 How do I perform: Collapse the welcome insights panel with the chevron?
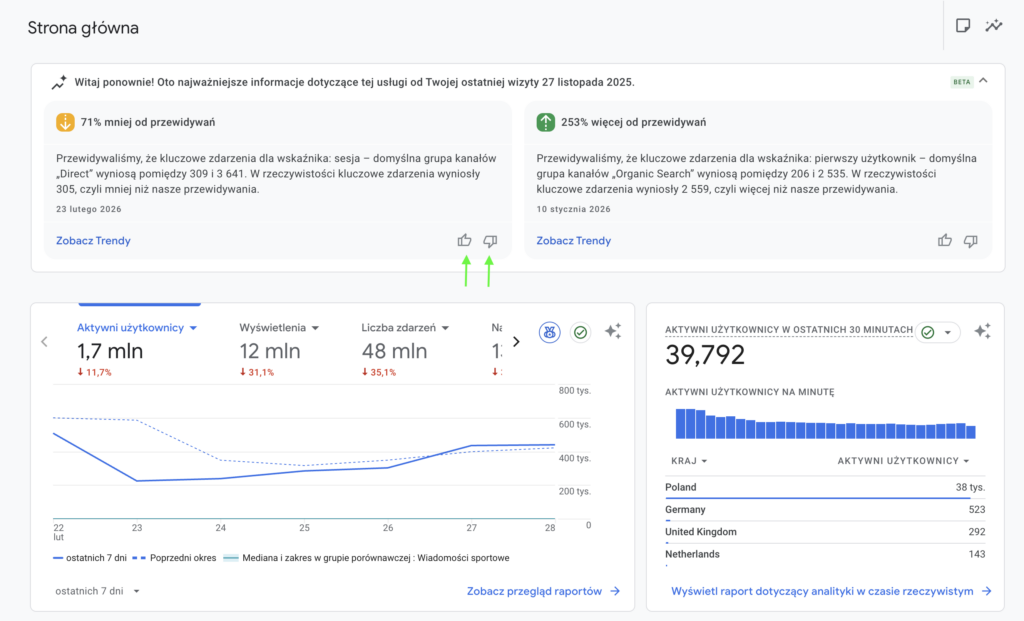pos(983,81)
